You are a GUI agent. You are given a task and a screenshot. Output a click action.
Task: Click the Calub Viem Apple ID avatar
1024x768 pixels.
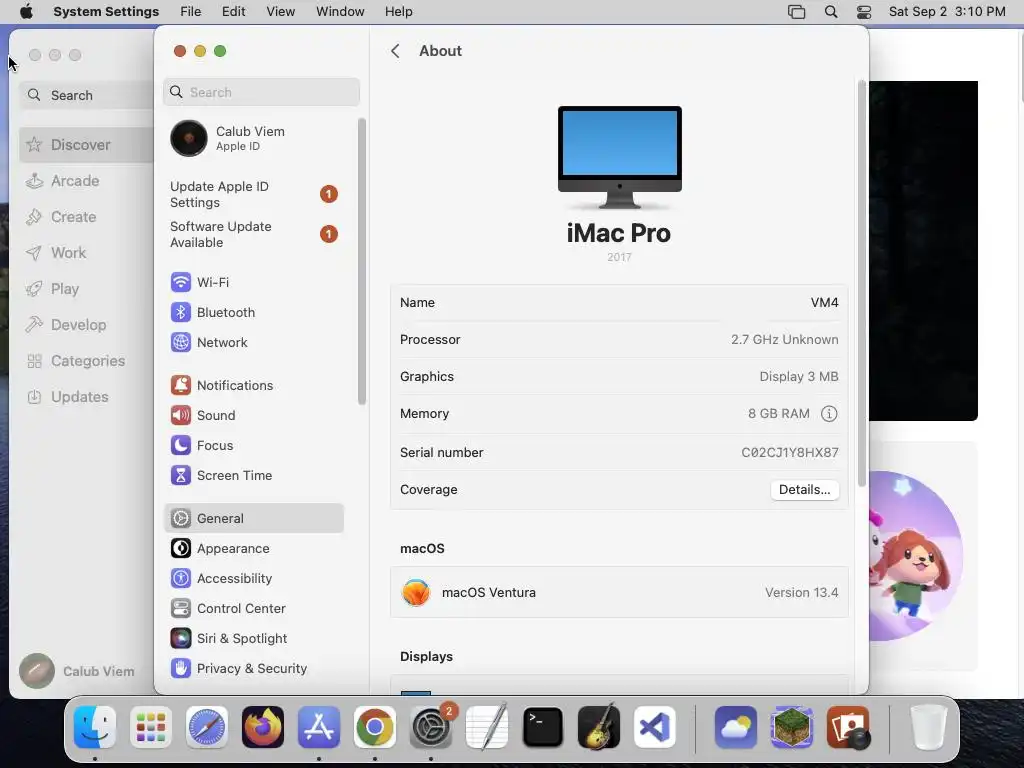(x=189, y=138)
